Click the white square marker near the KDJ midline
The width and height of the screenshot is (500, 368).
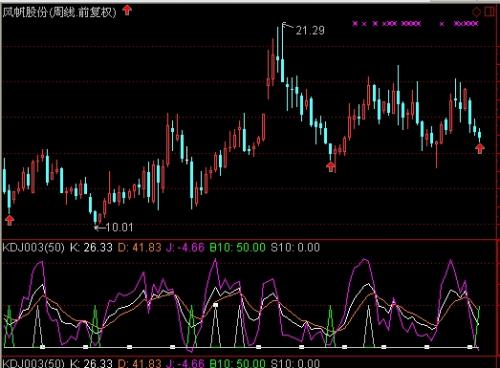coord(216,305)
